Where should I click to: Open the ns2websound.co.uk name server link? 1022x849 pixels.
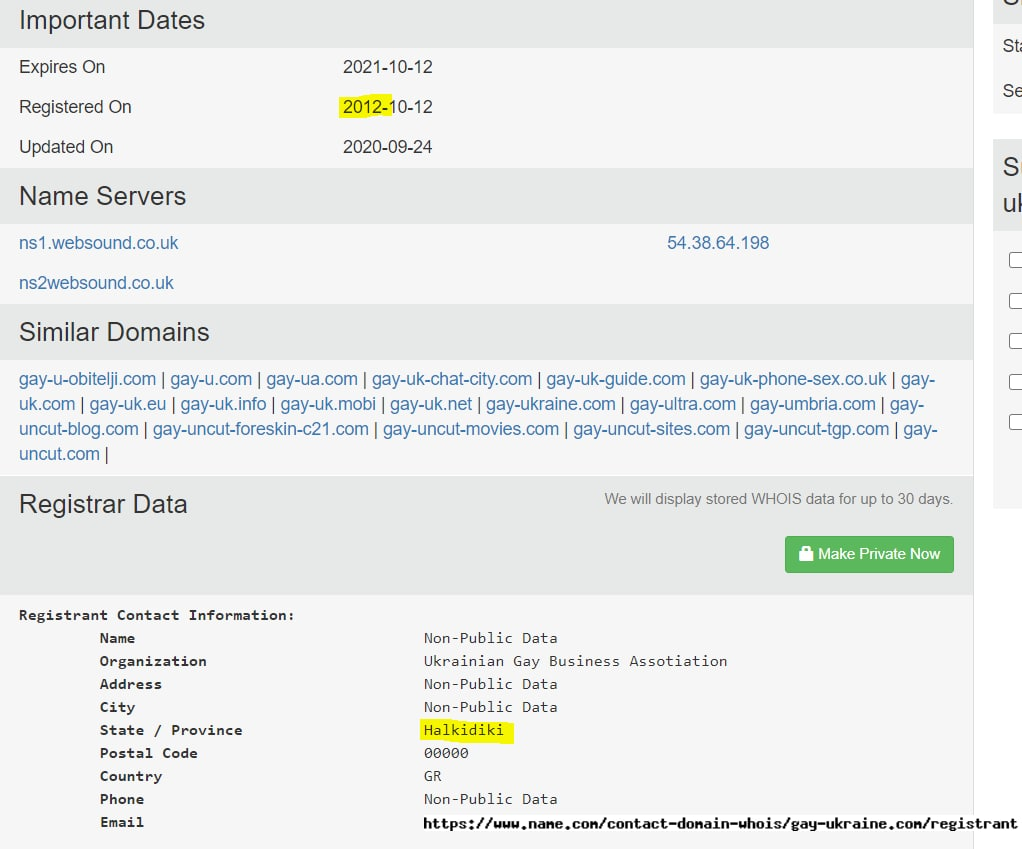point(96,283)
